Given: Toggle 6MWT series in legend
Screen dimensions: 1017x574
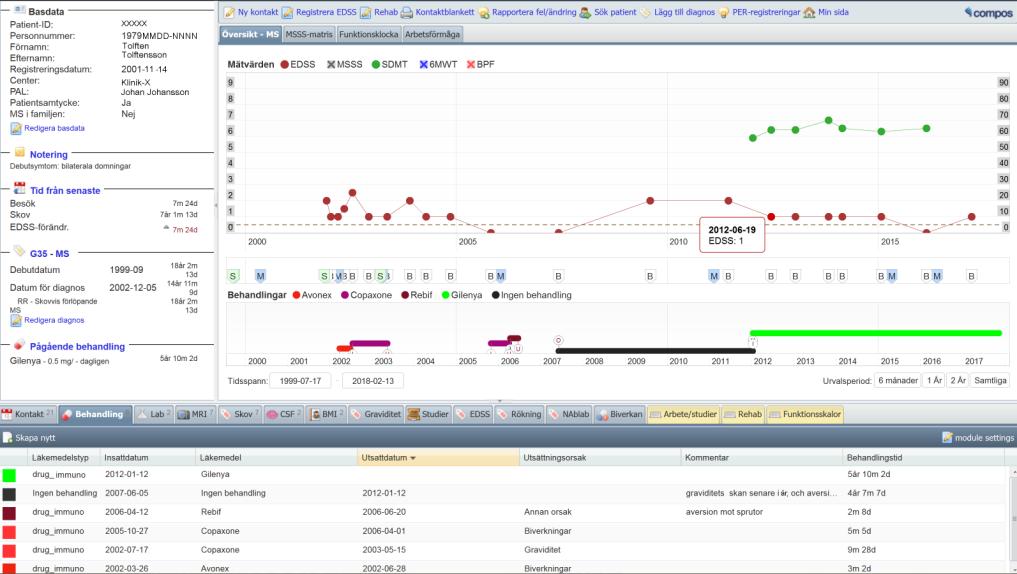Looking at the screenshot, I should (438, 64).
